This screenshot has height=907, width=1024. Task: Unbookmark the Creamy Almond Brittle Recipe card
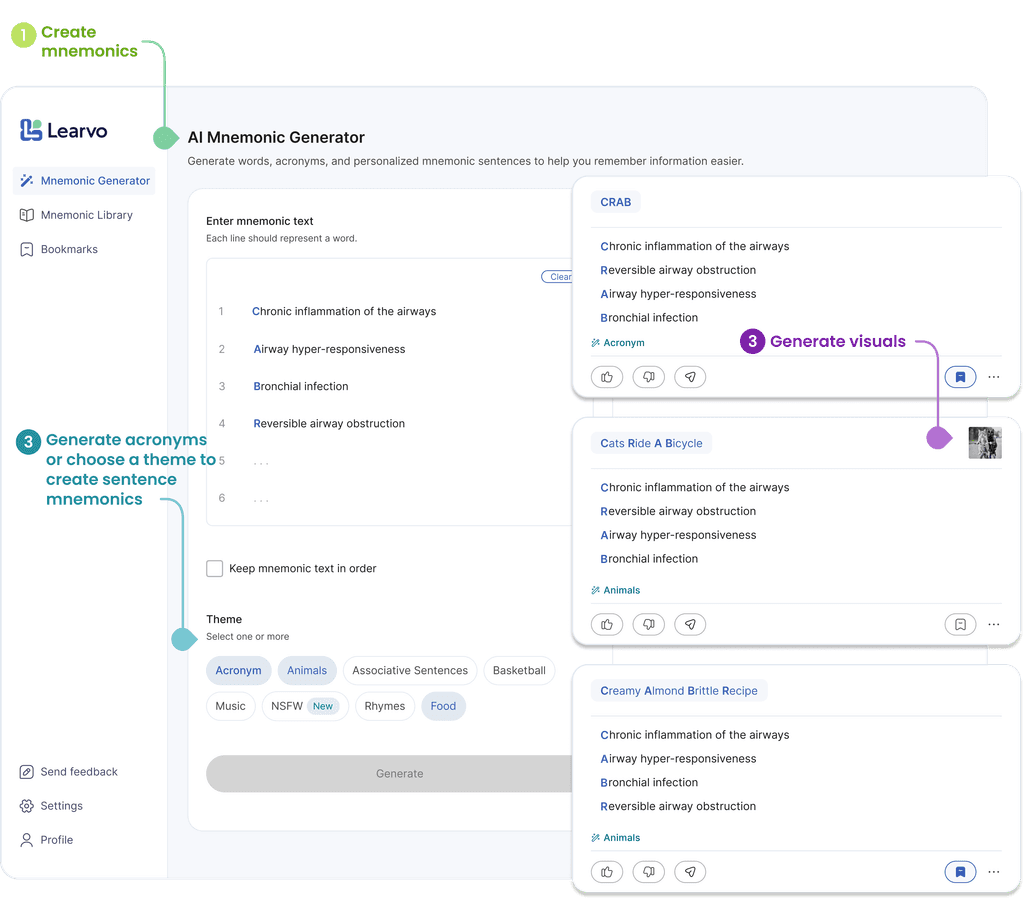pyautogui.click(x=960, y=871)
